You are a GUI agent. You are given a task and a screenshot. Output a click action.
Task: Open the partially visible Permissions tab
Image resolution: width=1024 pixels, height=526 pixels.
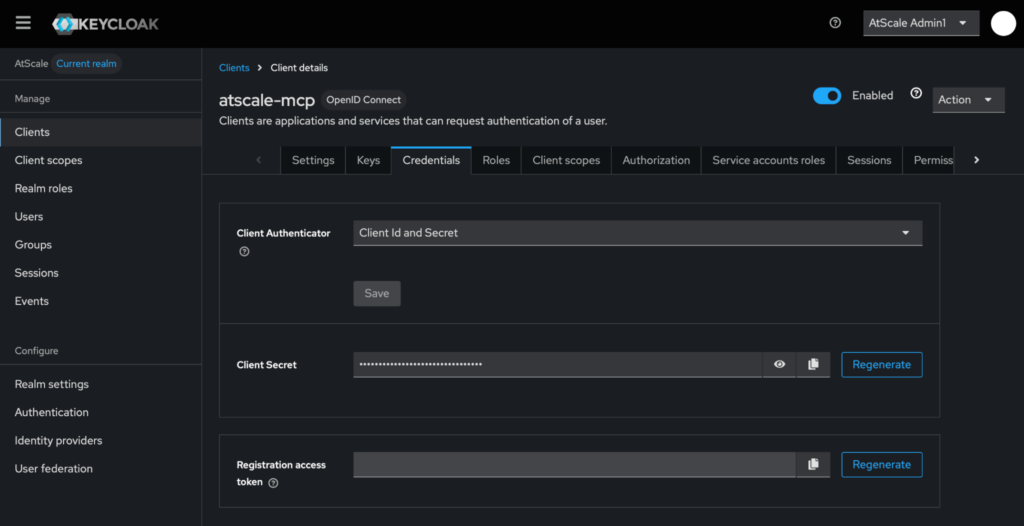[929, 160]
